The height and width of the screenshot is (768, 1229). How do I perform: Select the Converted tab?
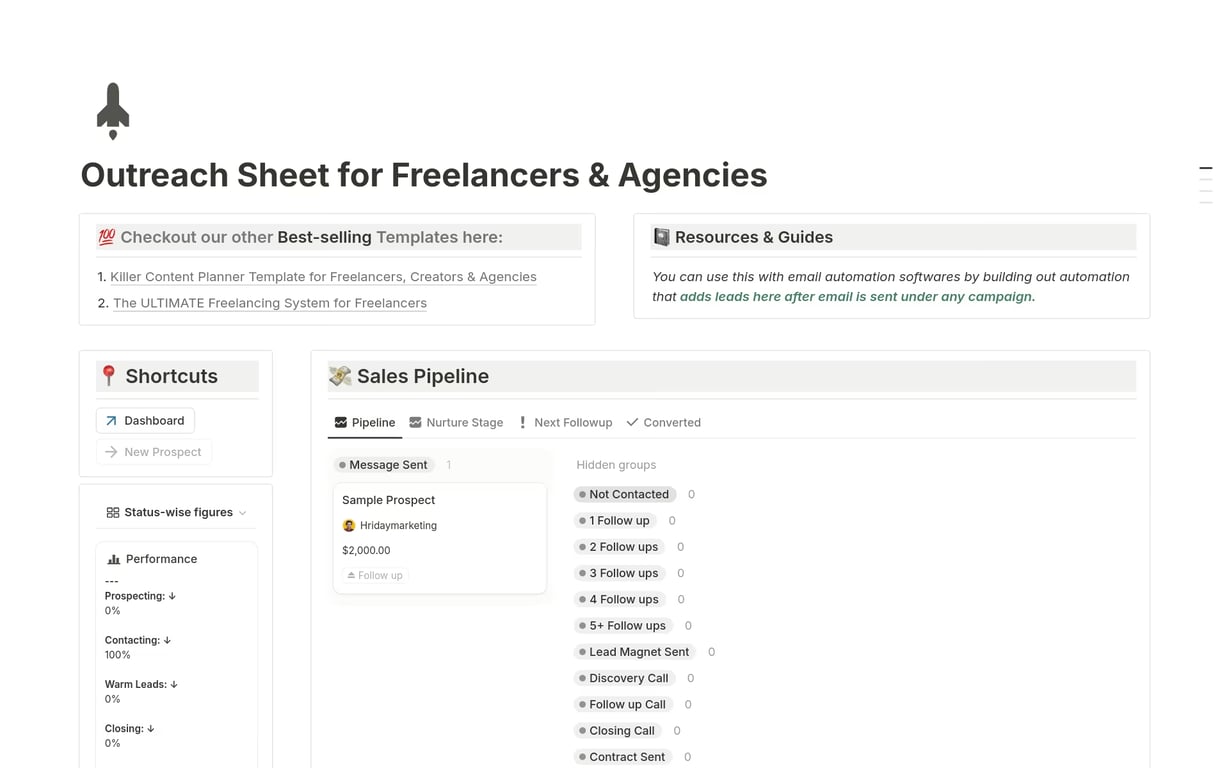(x=663, y=422)
